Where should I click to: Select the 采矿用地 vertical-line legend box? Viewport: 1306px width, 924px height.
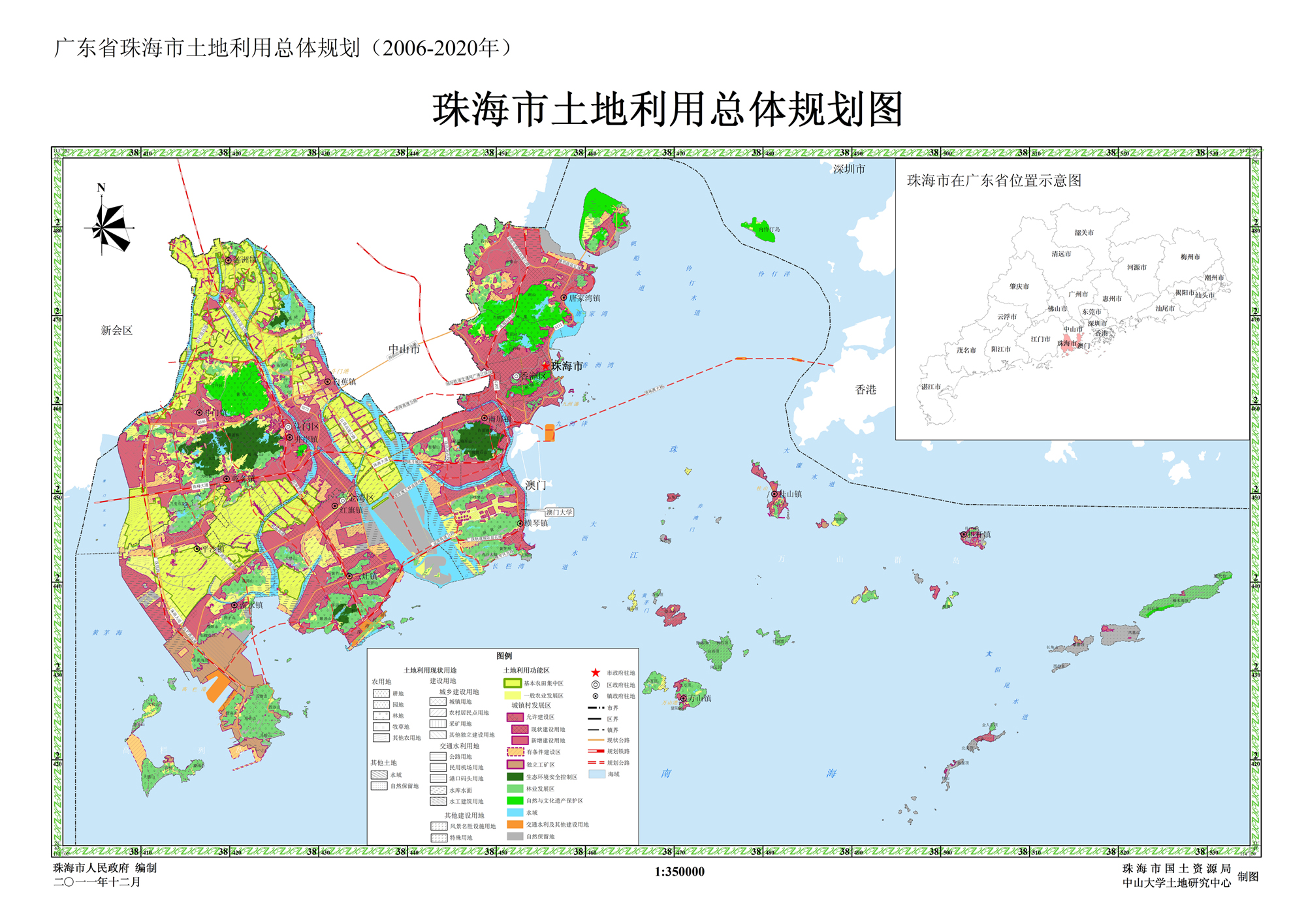pos(438,724)
